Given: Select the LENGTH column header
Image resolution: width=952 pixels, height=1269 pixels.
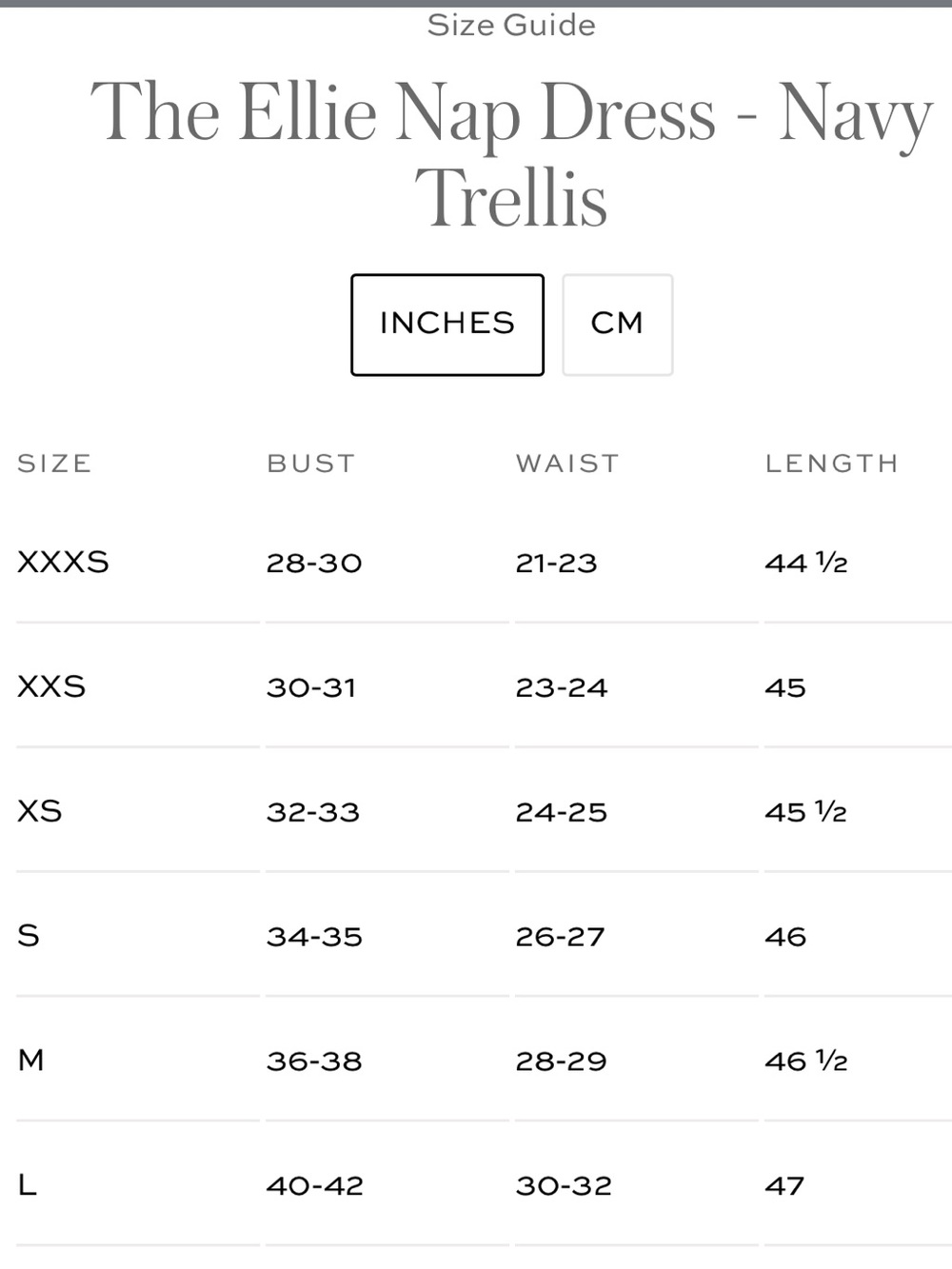Looking at the screenshot, I should [x=832, y=464].
